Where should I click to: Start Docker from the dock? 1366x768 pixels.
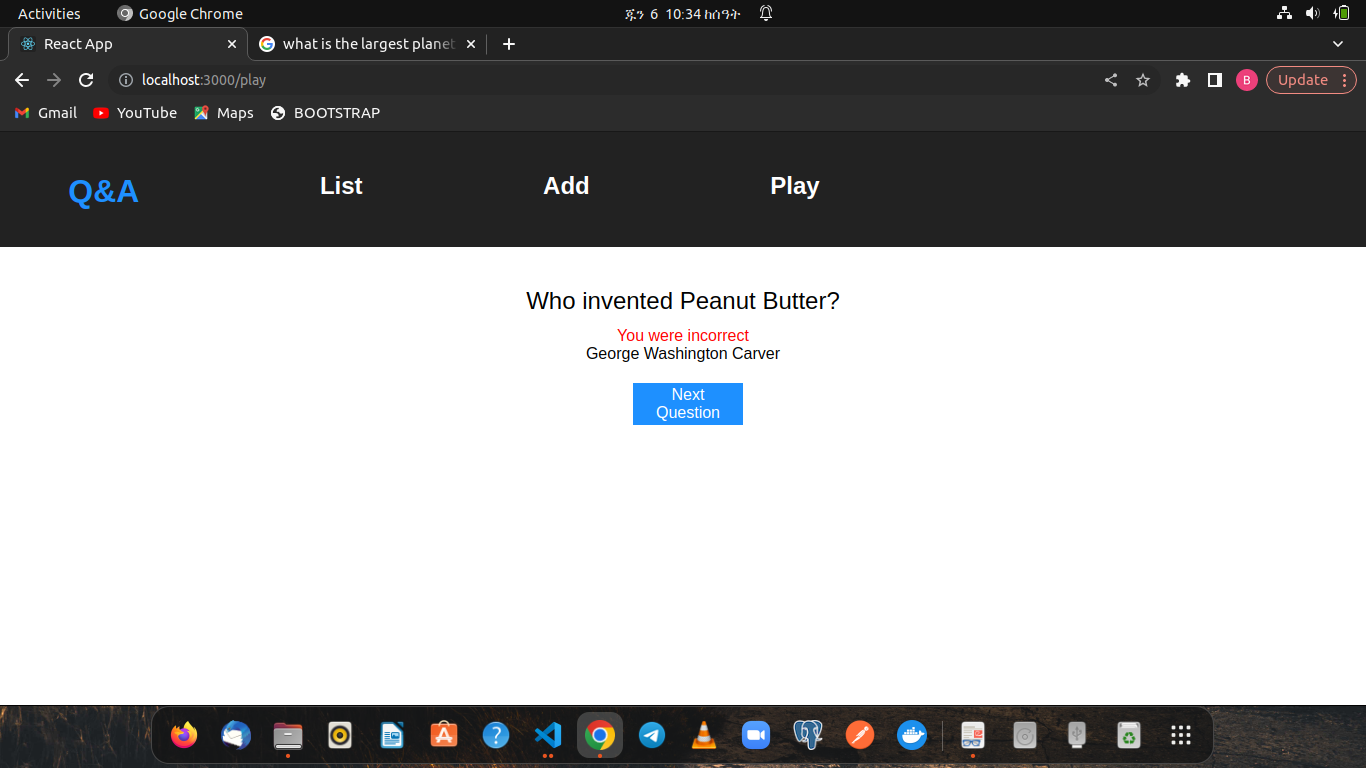(x=912, y=735)
